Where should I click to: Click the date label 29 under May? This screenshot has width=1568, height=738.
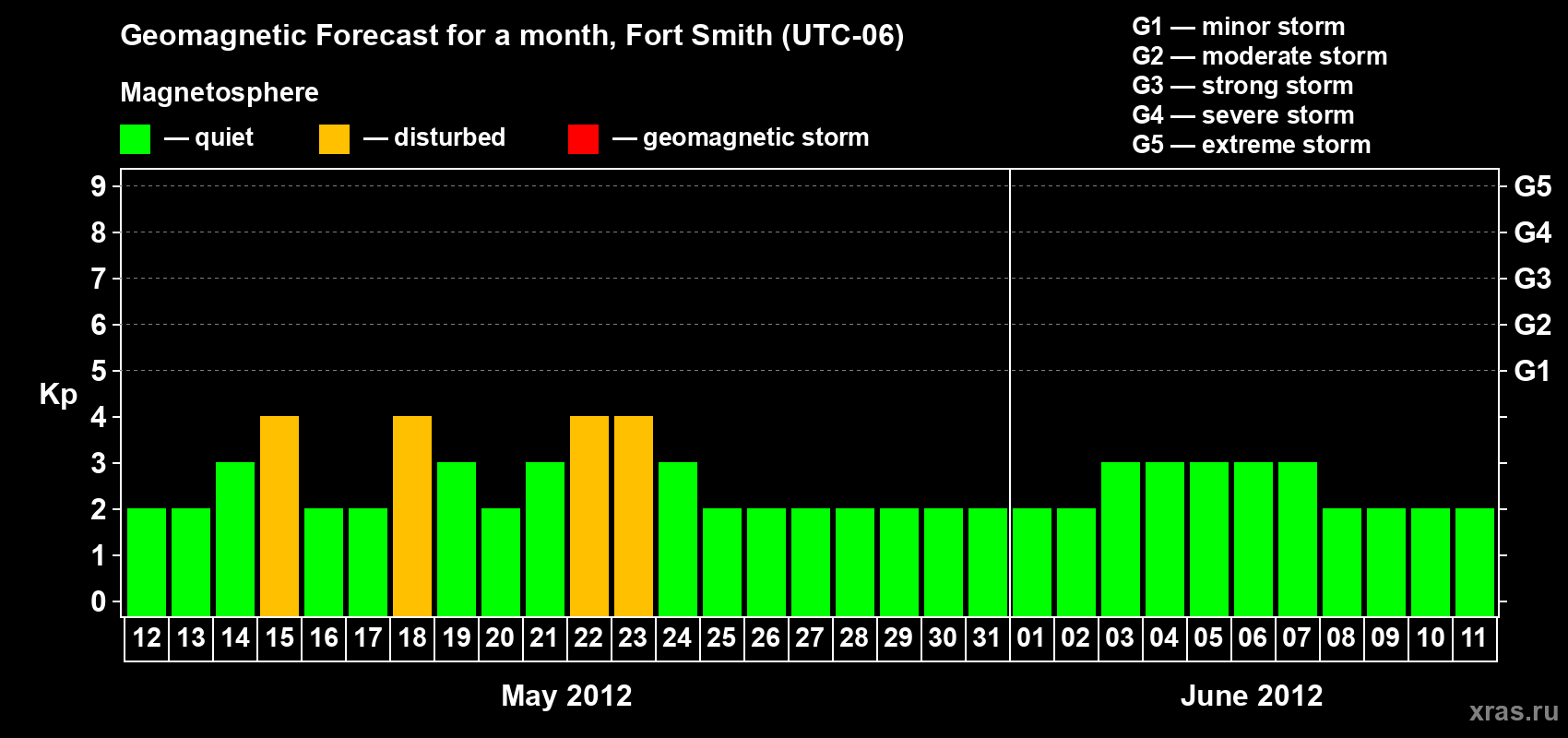899,638
